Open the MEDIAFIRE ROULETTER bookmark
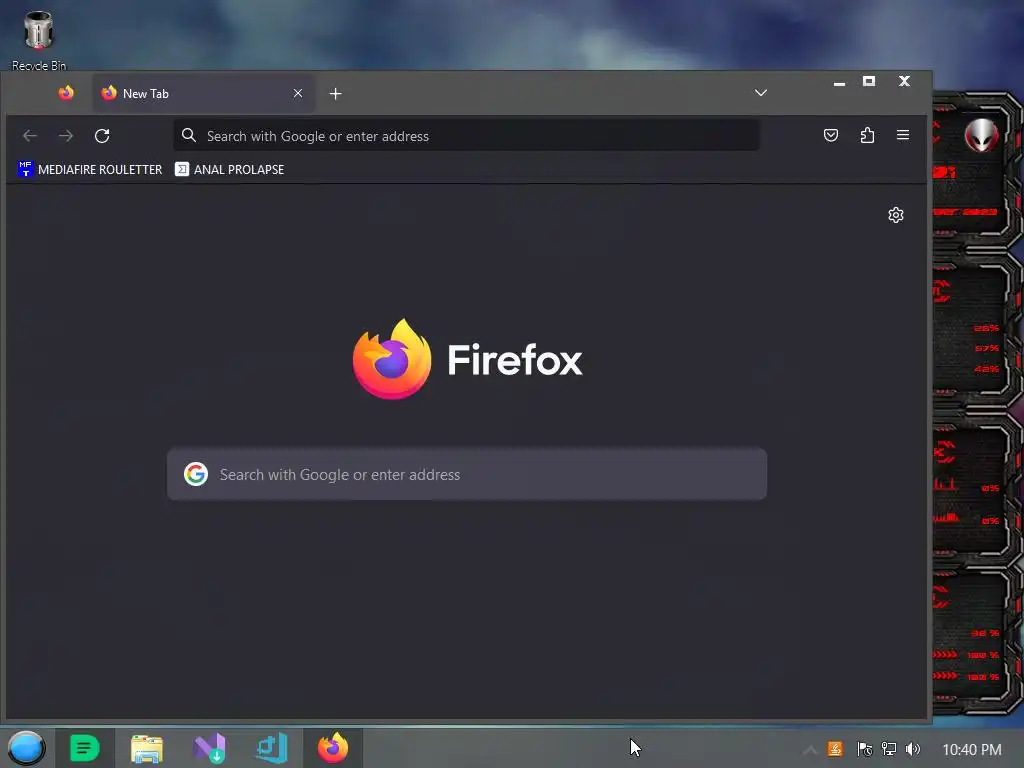The image size is (1024, 768). coord(90,169)
